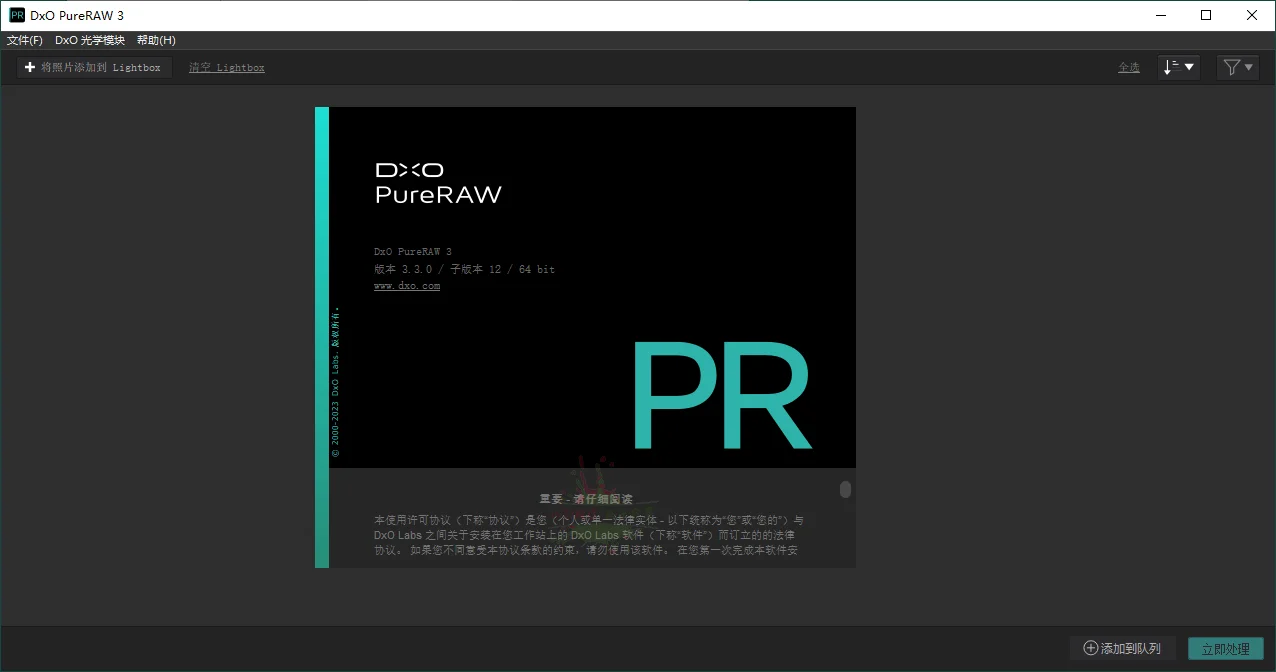The width and height of the screenshot is (1276, 672).
Task: Click the 将照片添加到 Lightbox button
Action: click(x=93, y=66)
